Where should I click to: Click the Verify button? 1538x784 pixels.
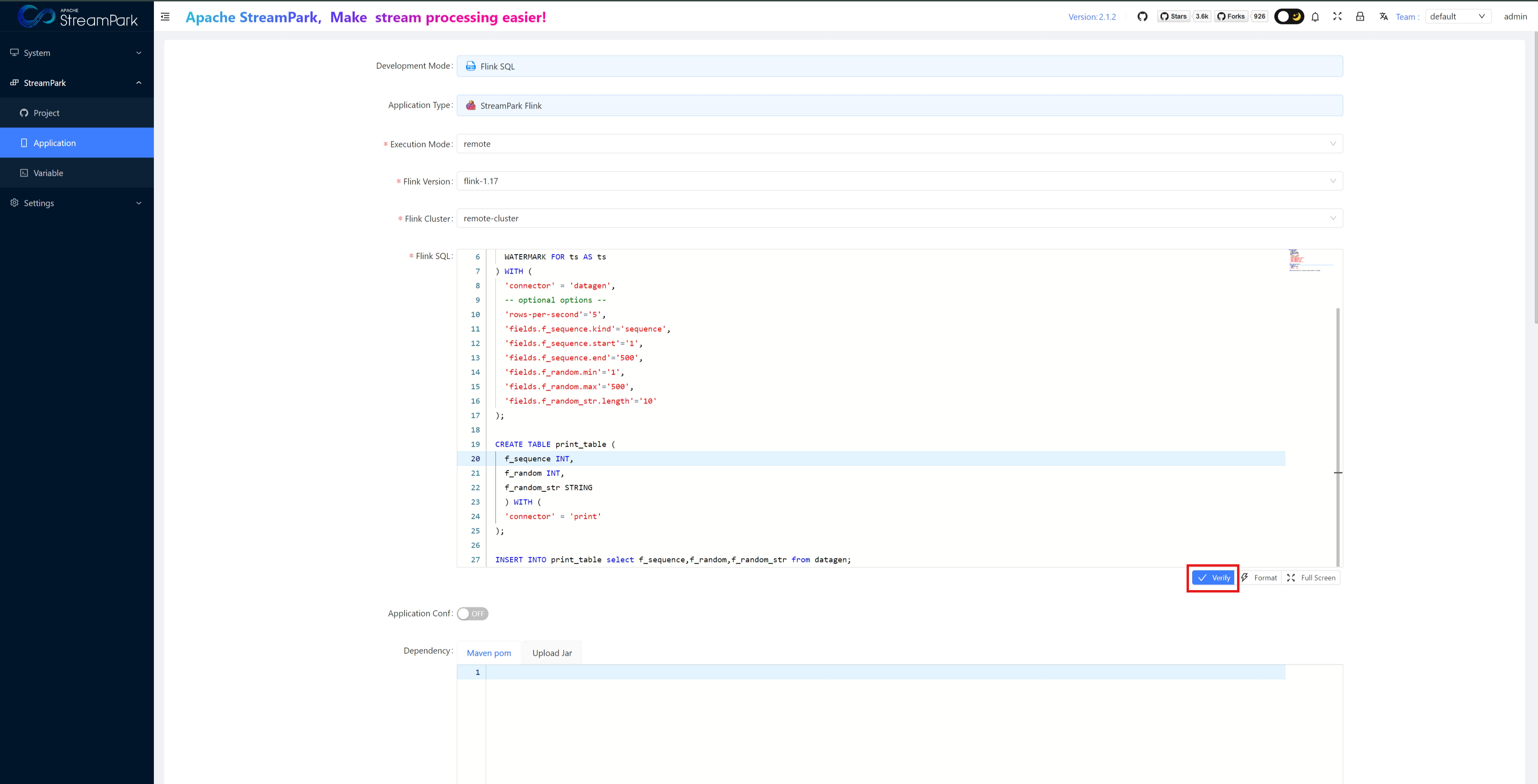pos(1213,578)
